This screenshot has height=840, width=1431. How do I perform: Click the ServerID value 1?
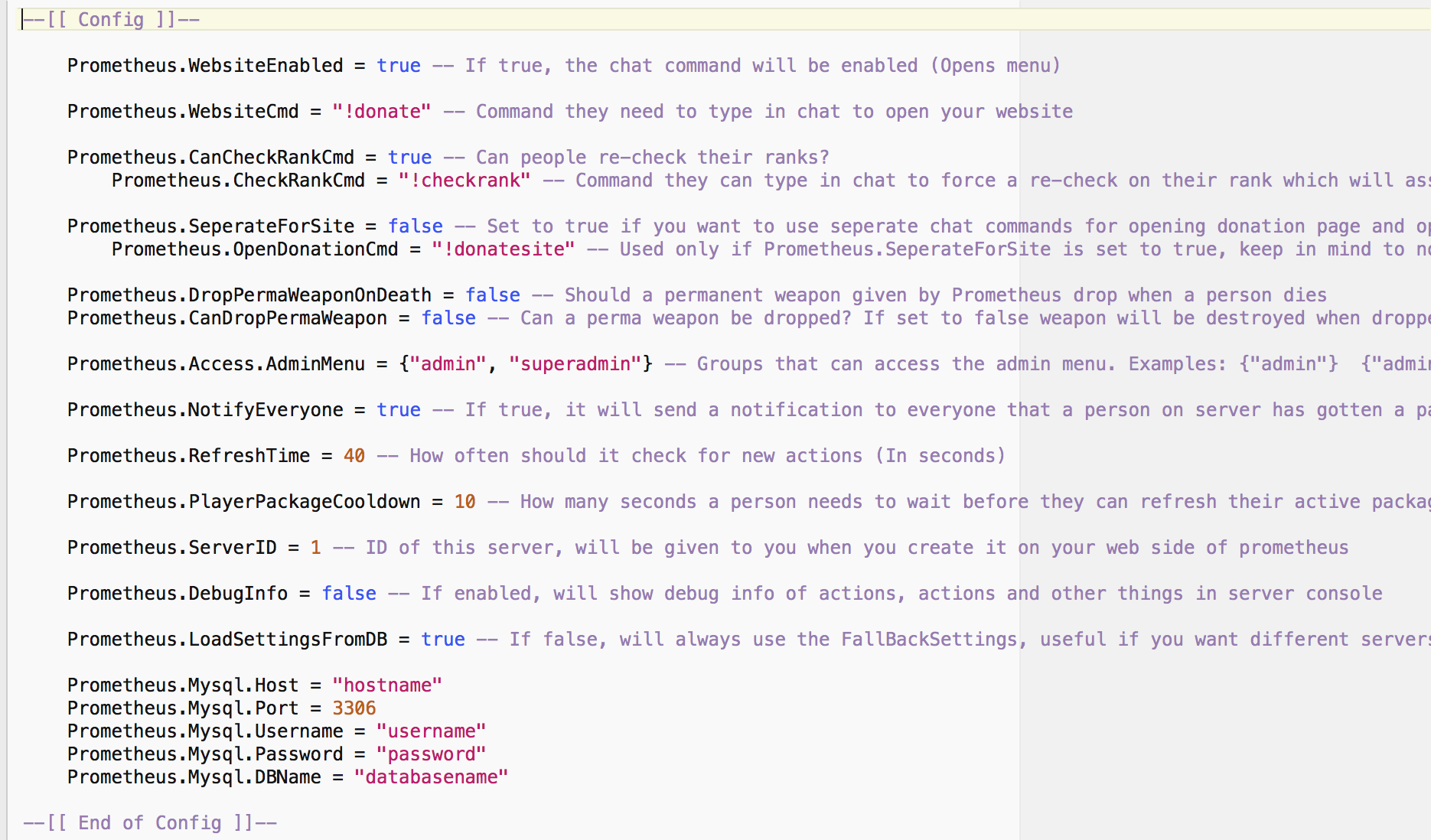pos(315,548)
